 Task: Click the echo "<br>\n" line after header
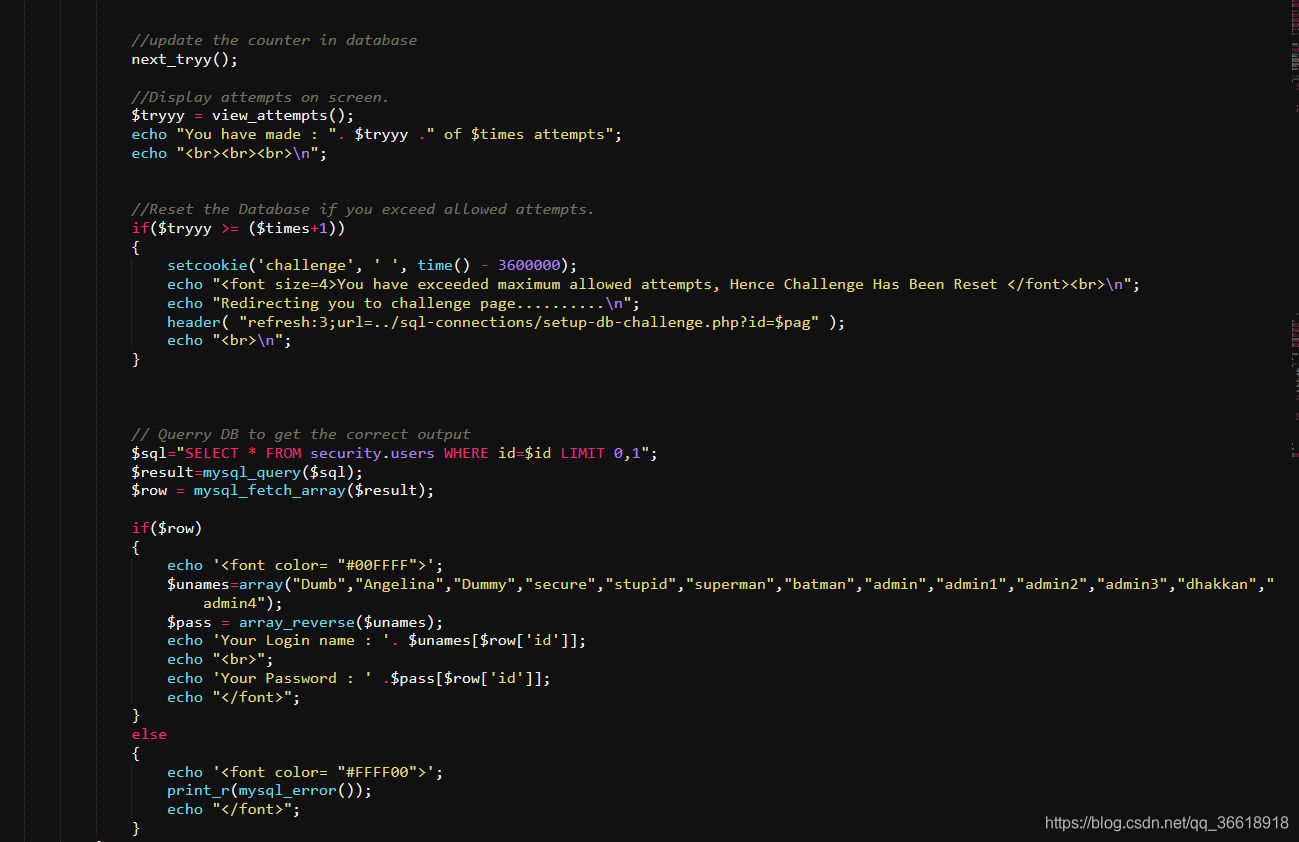(x=229, y=340)
